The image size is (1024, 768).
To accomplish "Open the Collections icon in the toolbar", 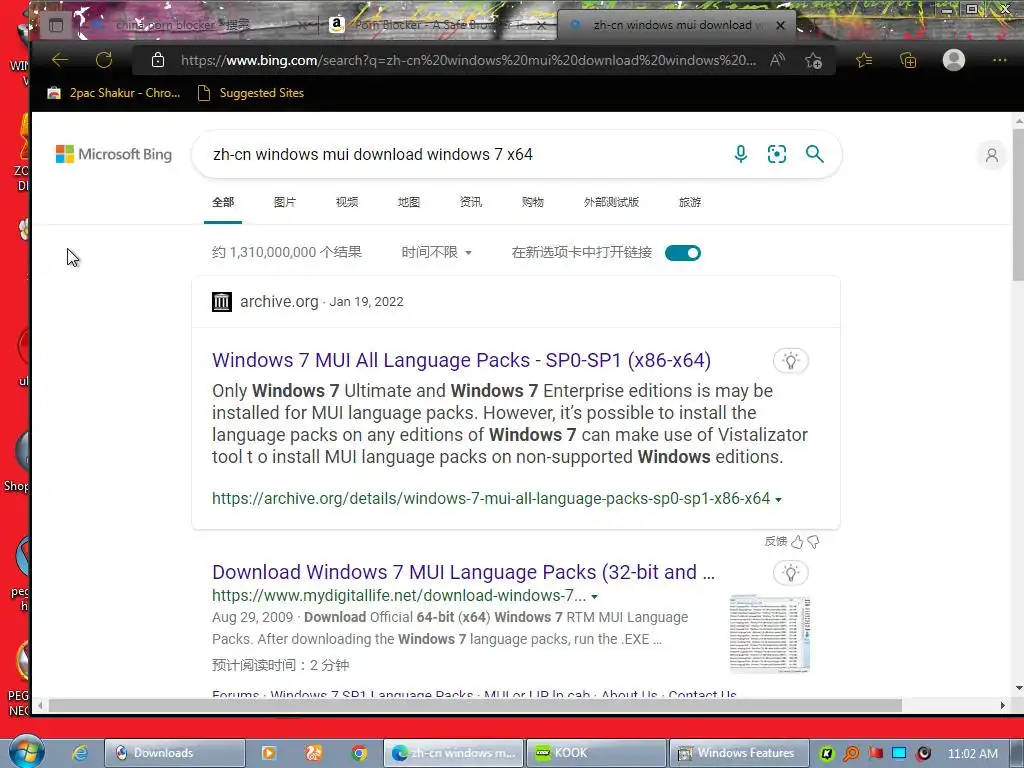I will pyautogui.click(x=908, y=61).
